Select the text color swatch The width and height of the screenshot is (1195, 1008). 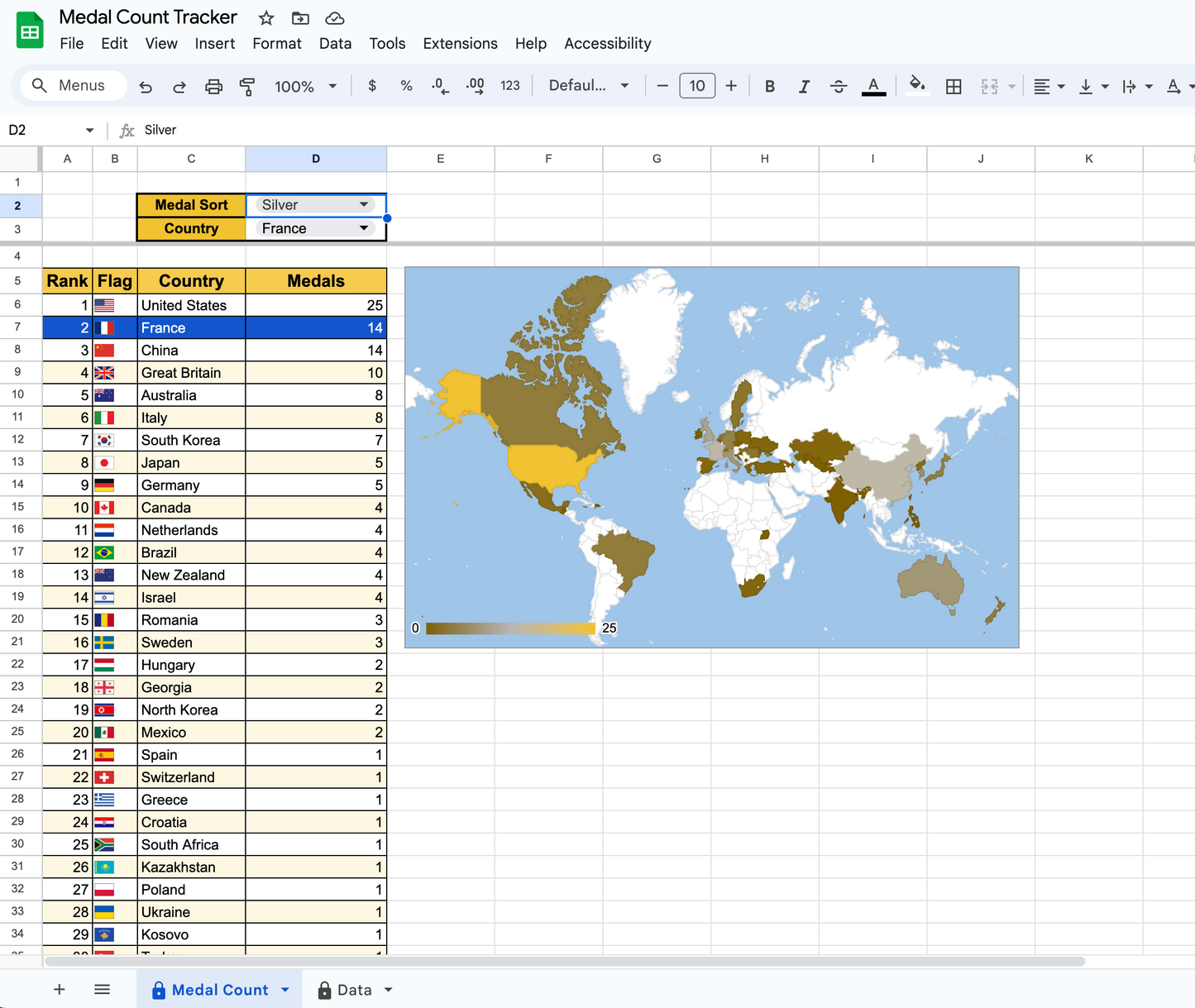873,85
